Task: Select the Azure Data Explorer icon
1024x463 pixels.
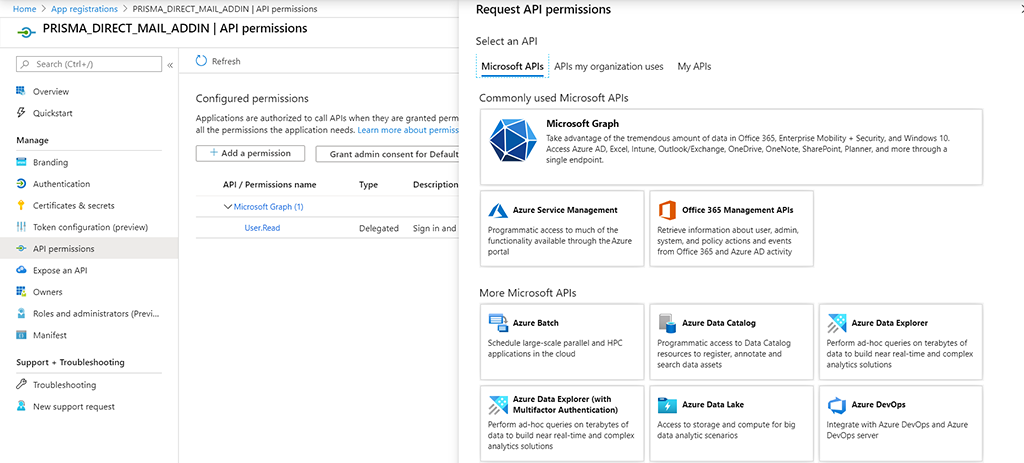Action: coord(837,323)
